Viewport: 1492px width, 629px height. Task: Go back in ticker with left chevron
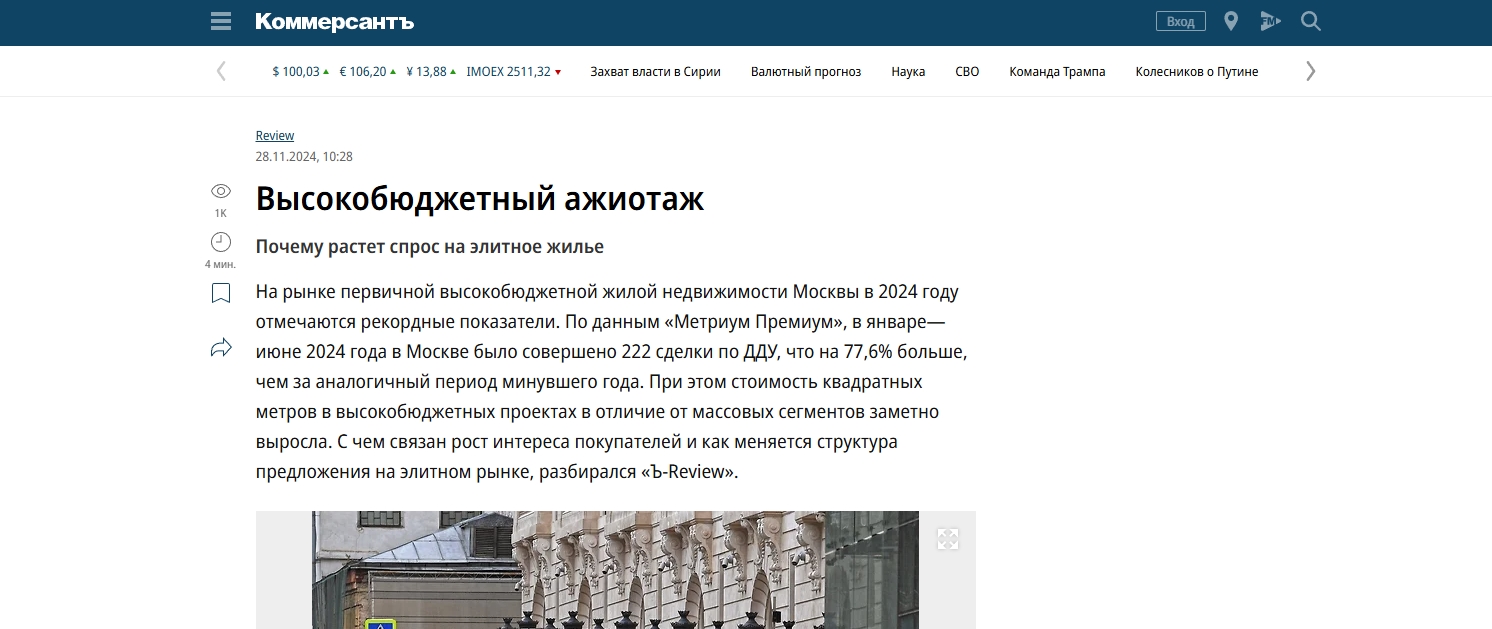[221, 71]
